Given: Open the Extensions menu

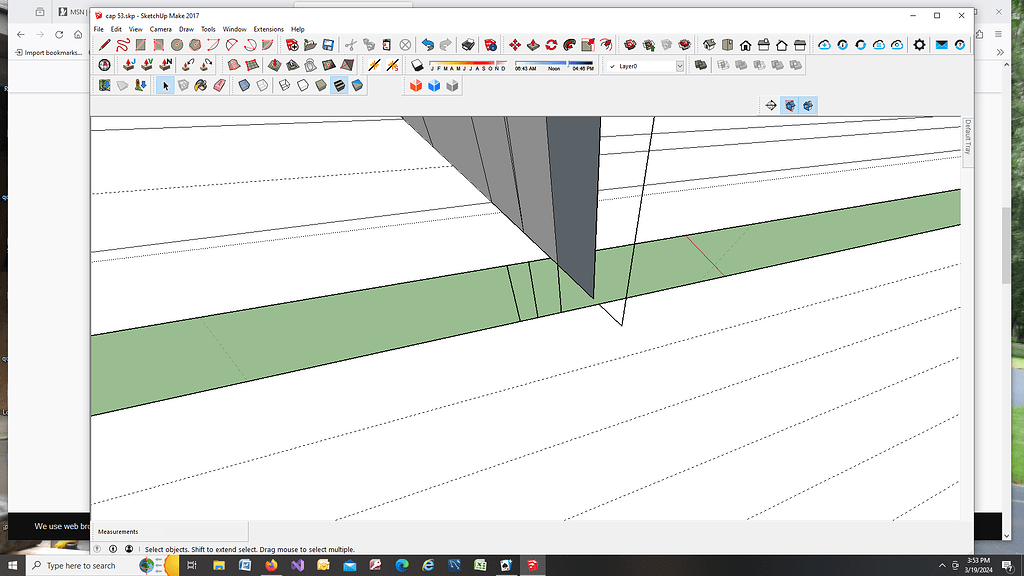Looking at the screenshot, I should point(268,28).
